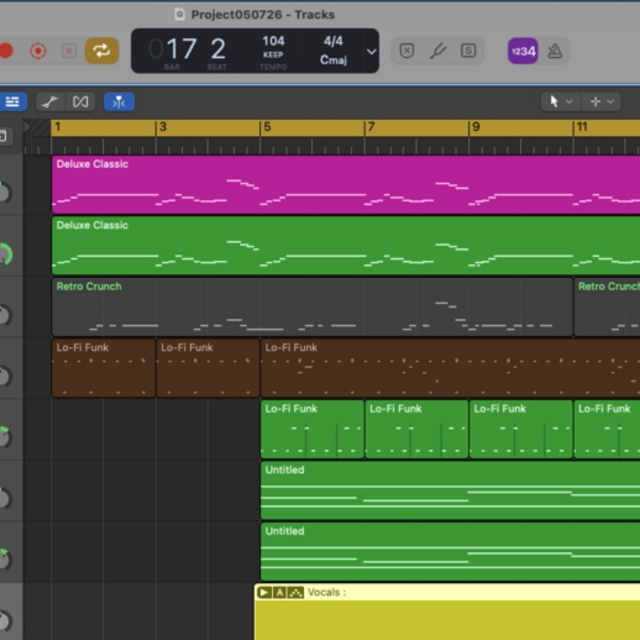Click the dimmed square record-mode button
The image size is (640, 640).
(69, 51)
